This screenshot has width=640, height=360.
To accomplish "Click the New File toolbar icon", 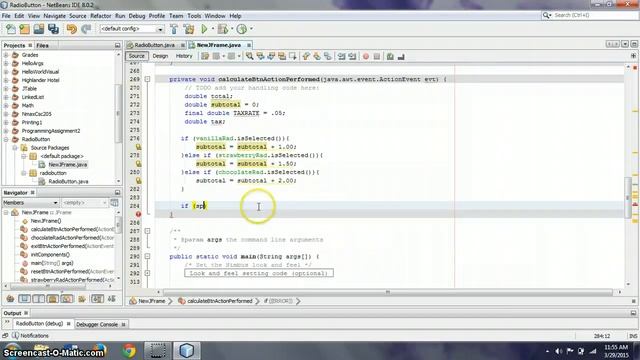I will [x=11, y=29].
